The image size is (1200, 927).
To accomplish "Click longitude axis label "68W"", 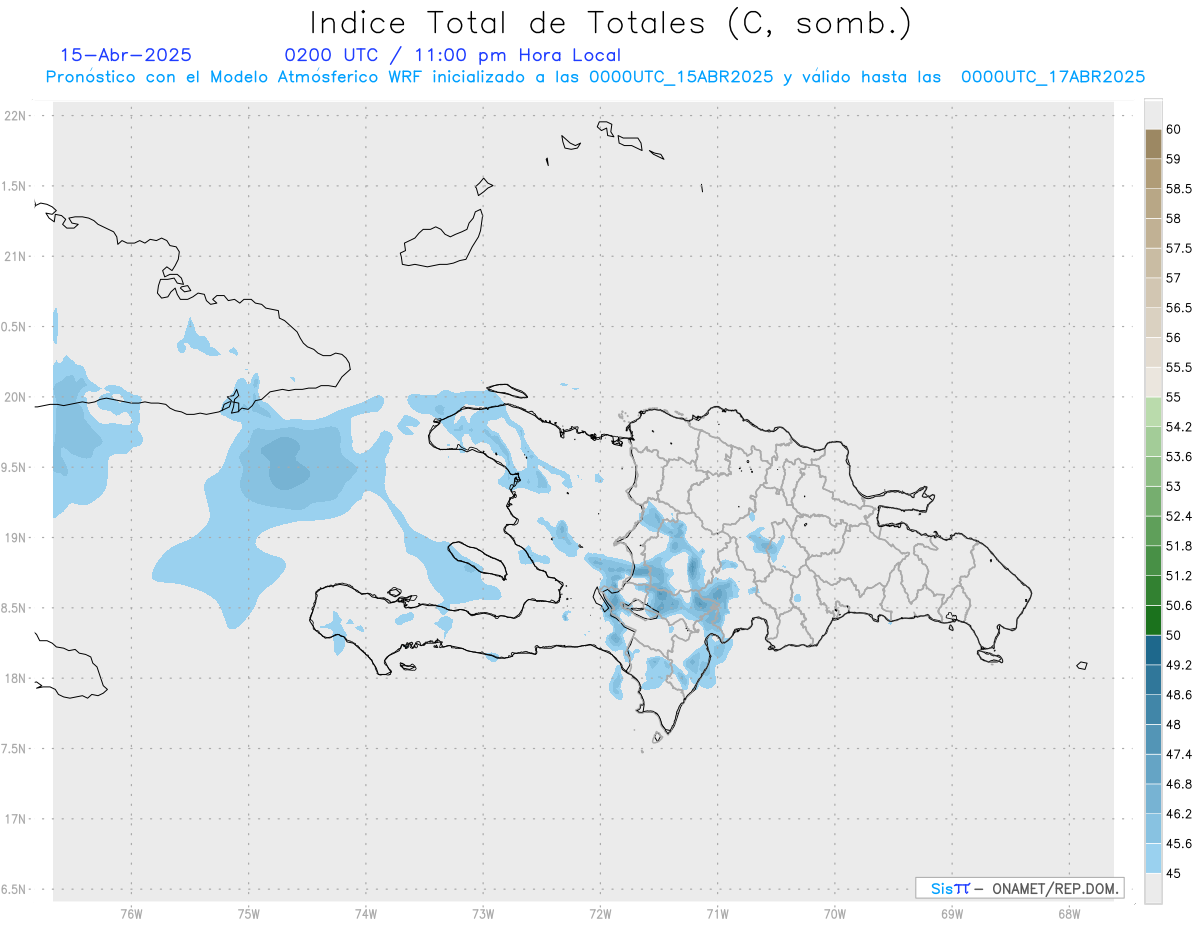I will (x=1069, y=913).
